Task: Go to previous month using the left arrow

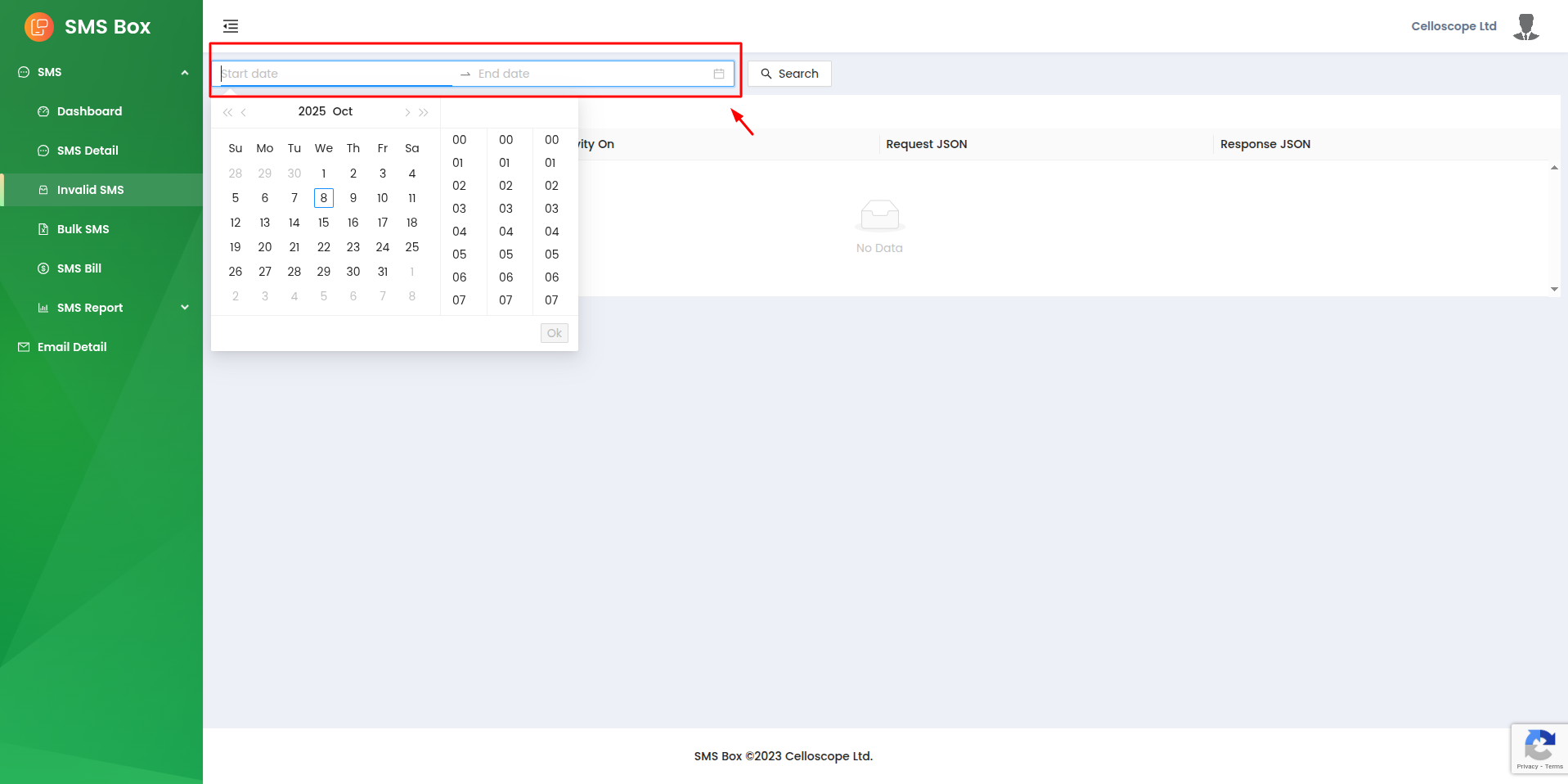Action: coord(244,112)
